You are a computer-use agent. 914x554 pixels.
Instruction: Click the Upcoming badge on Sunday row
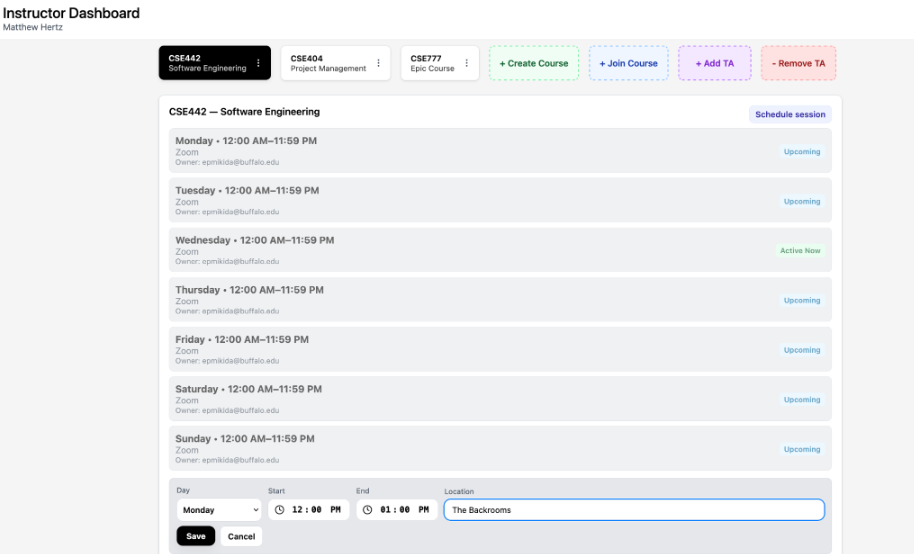tap(801, 449)
